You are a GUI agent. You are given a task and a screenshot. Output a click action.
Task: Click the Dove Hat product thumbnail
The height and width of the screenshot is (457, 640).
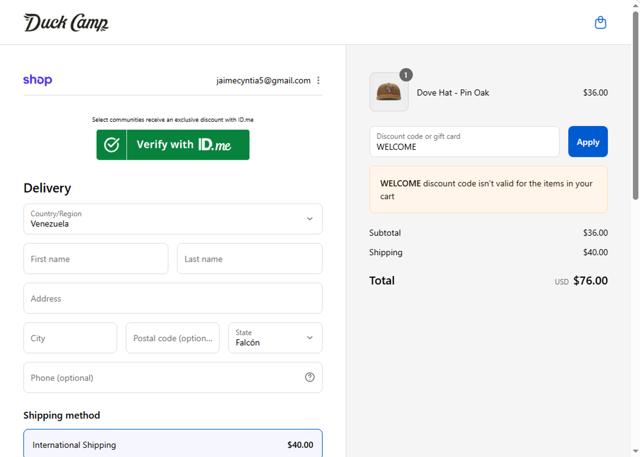tap(389, 92)
